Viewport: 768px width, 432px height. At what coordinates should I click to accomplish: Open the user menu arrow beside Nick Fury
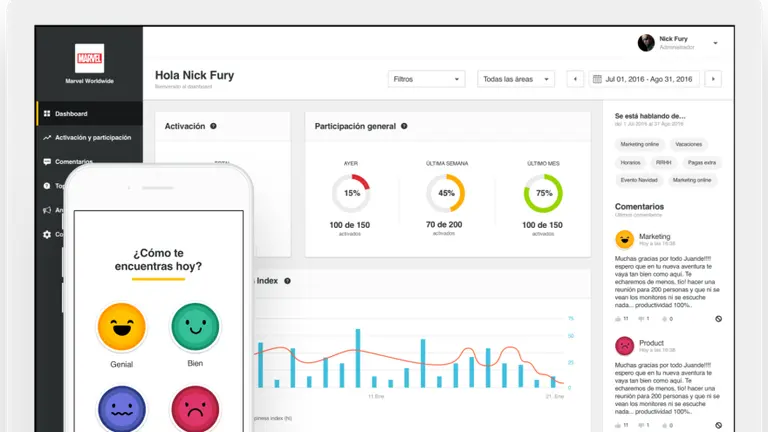click(715, 43)
